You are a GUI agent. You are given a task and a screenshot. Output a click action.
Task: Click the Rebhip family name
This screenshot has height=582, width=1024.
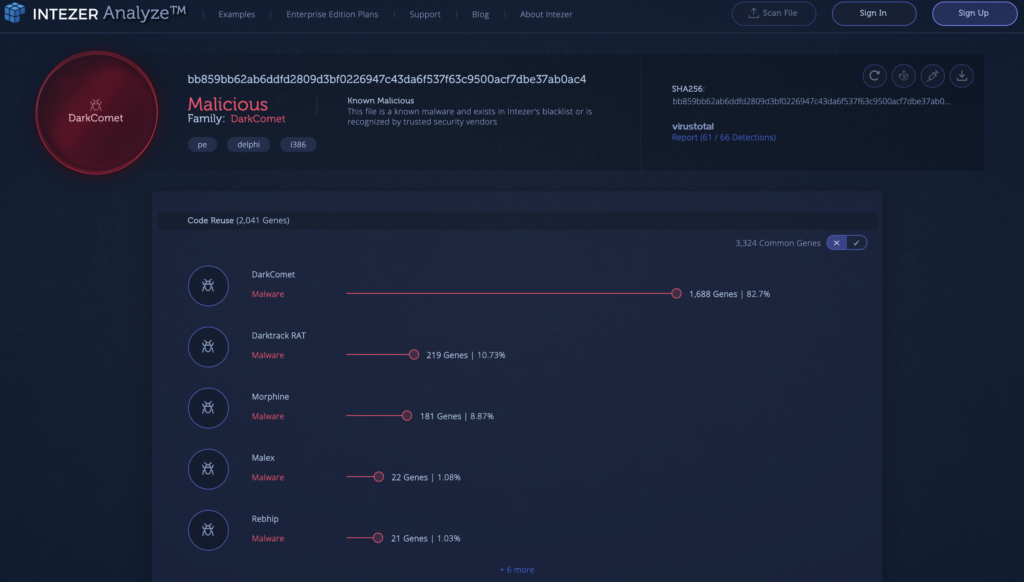(x=265, y=519)
